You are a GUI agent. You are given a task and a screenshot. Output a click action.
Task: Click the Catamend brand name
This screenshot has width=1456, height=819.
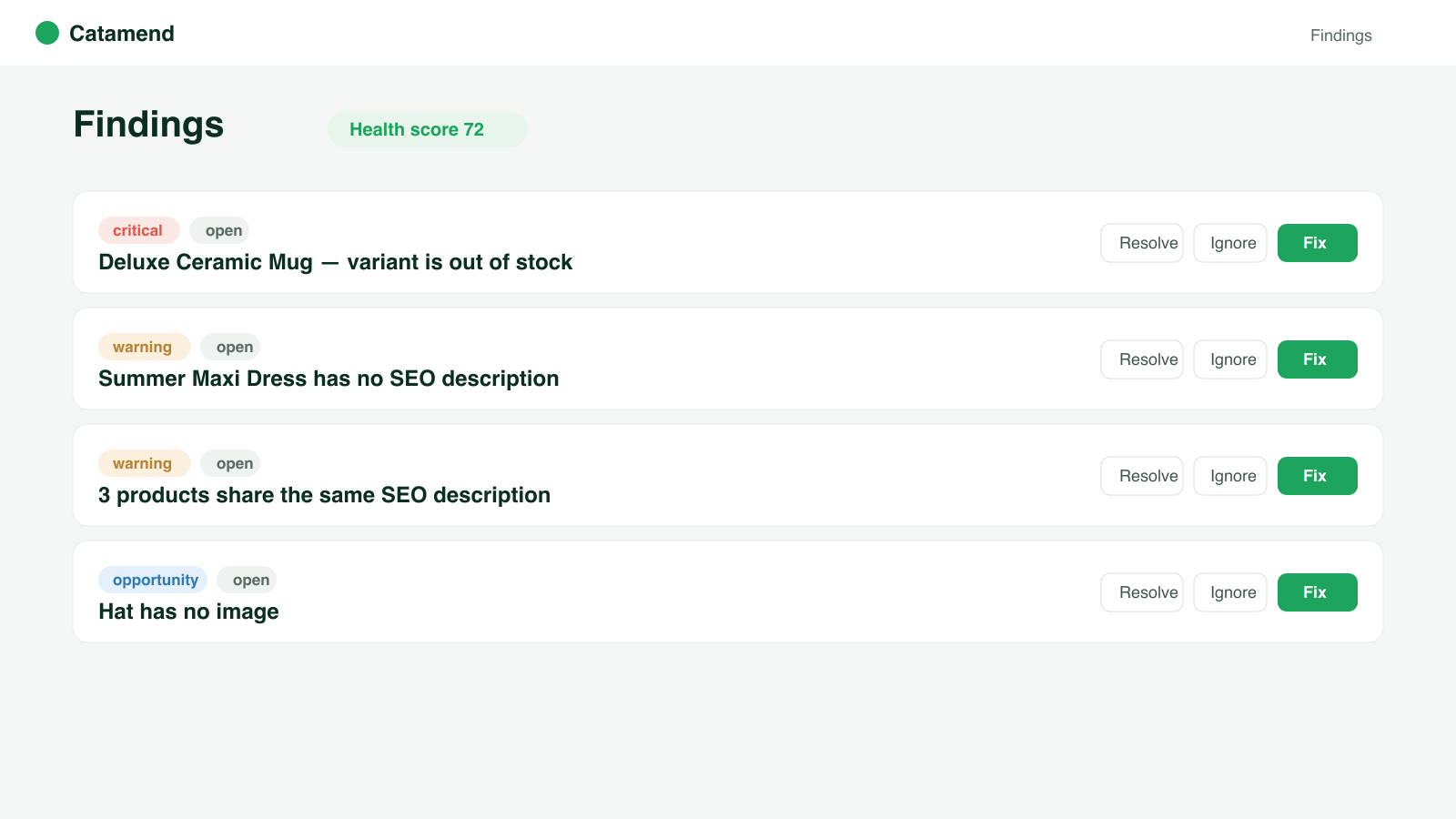[122, 34]
